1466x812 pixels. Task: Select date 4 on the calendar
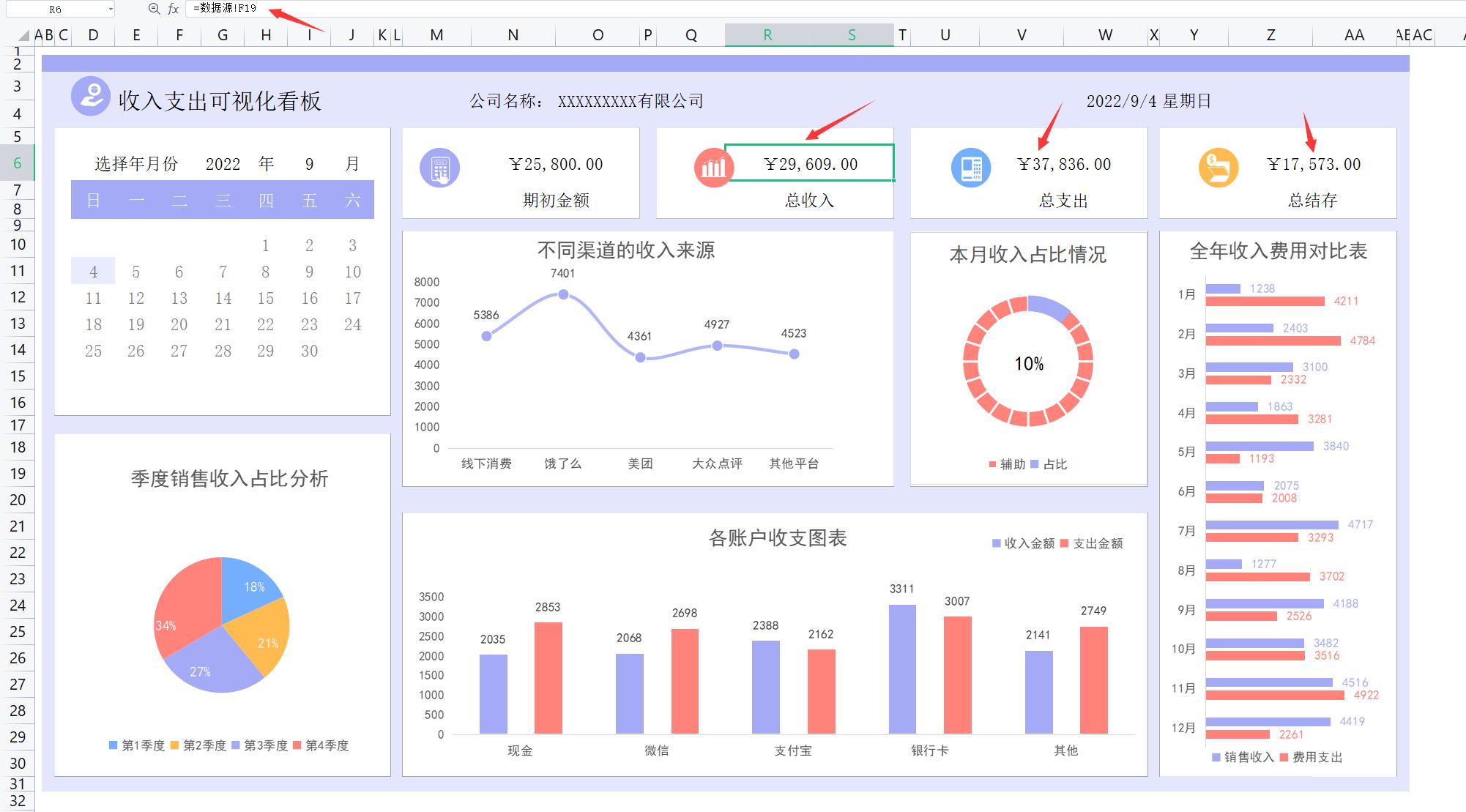[x=93, y=270]
